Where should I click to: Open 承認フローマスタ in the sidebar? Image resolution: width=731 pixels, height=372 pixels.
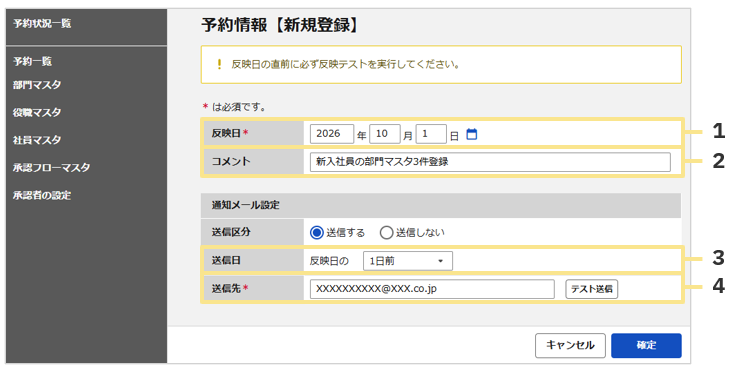[51, 167]
